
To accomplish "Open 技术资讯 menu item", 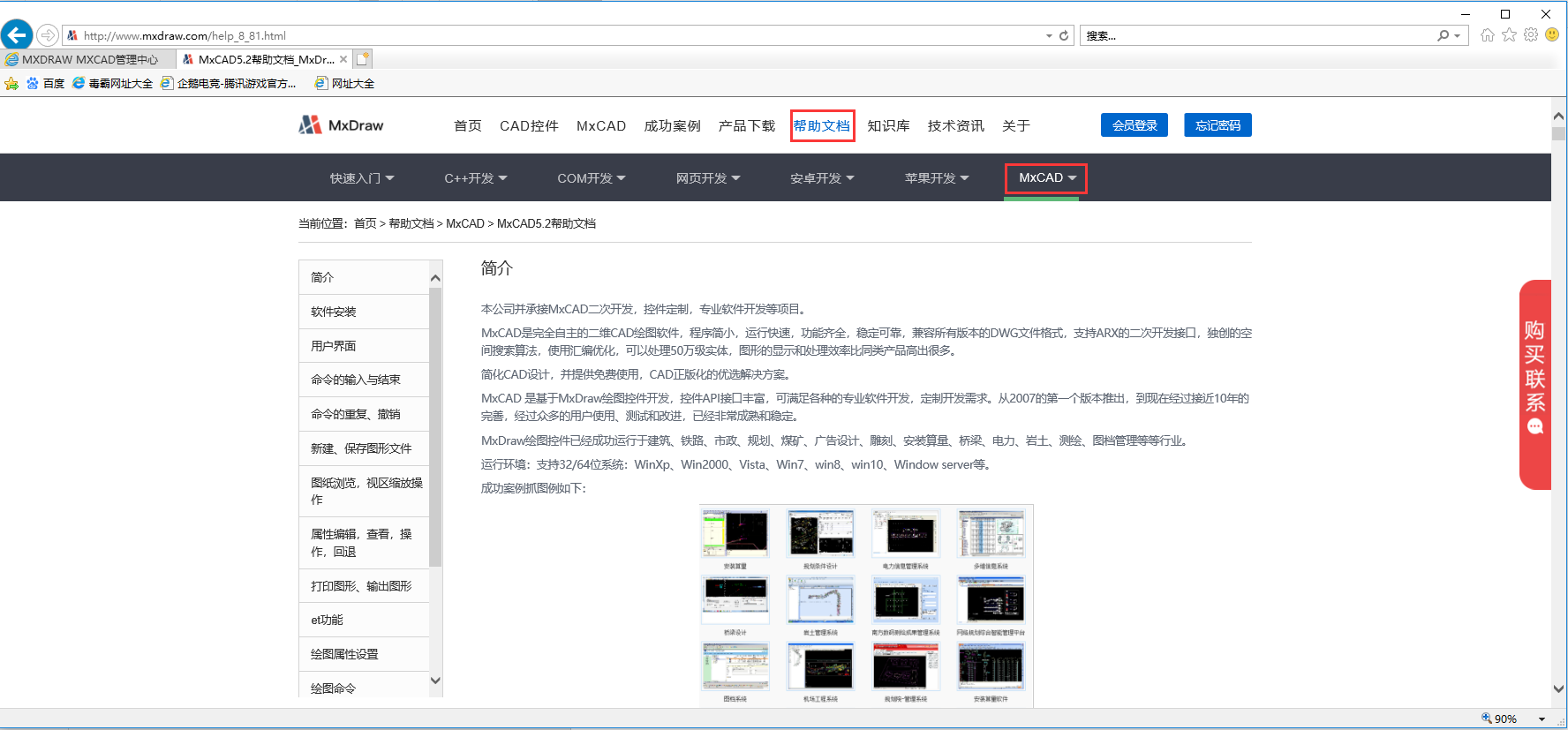I will pyautogui.click(x=956, y=125).
